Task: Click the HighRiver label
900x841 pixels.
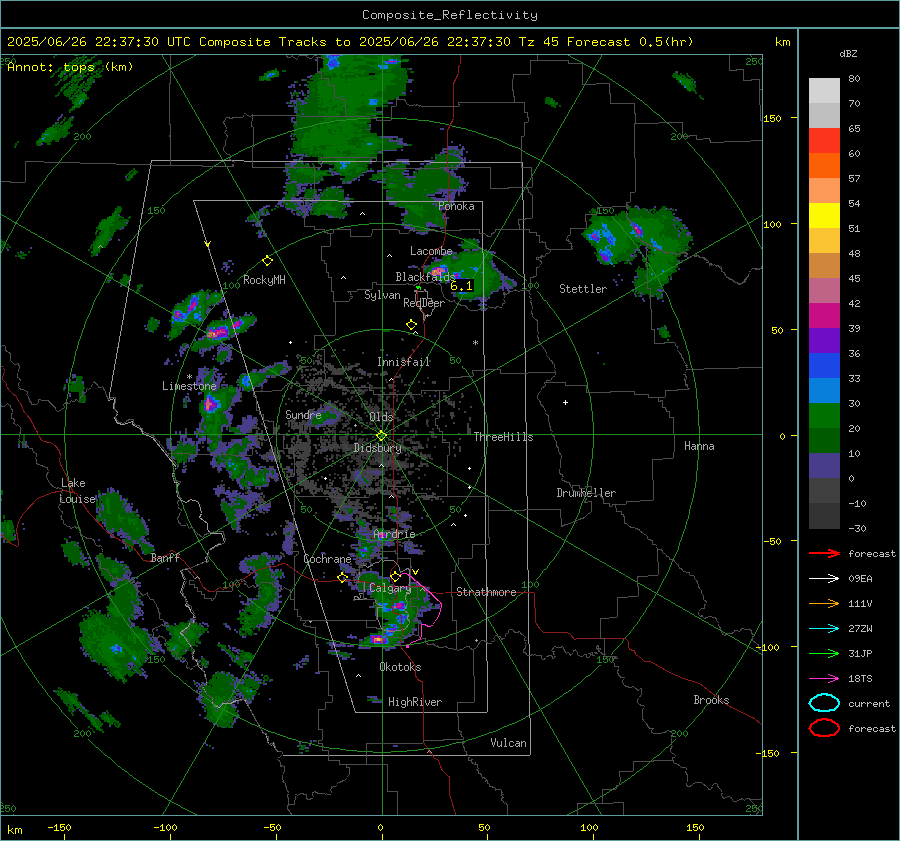Action: [x=415, y=702]
